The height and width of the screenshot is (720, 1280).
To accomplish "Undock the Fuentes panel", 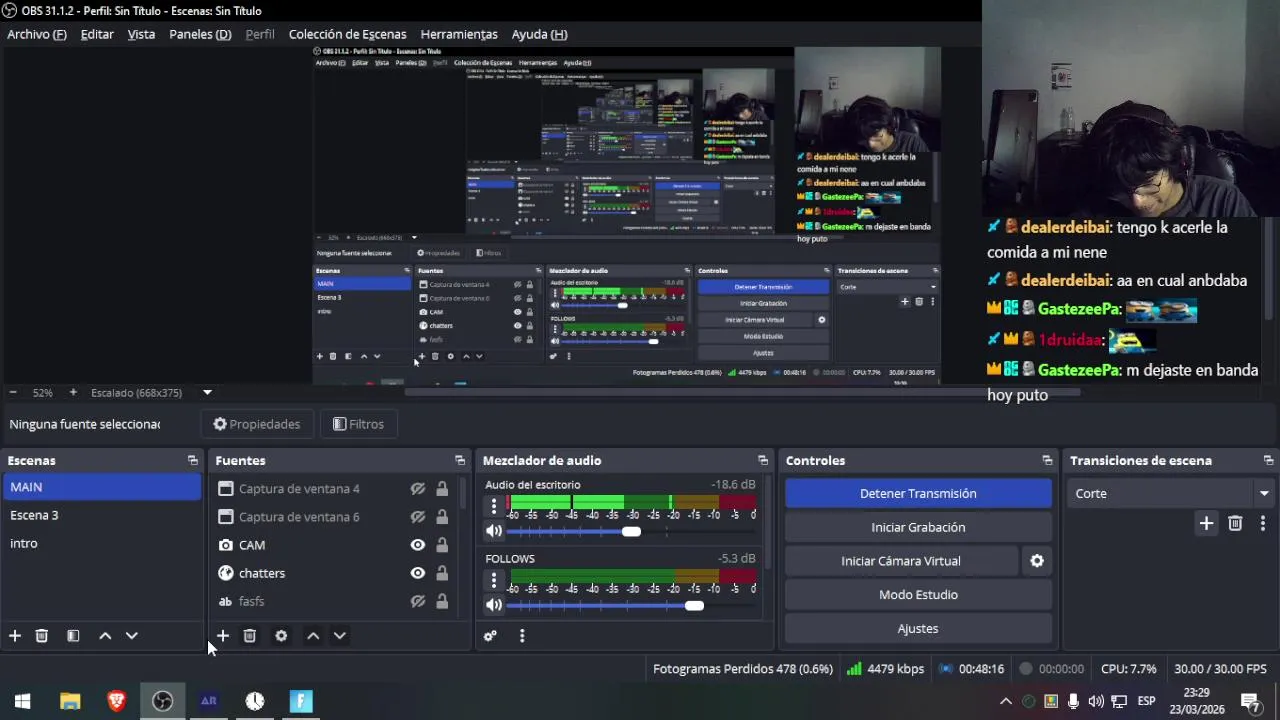I will pos(460,461).
